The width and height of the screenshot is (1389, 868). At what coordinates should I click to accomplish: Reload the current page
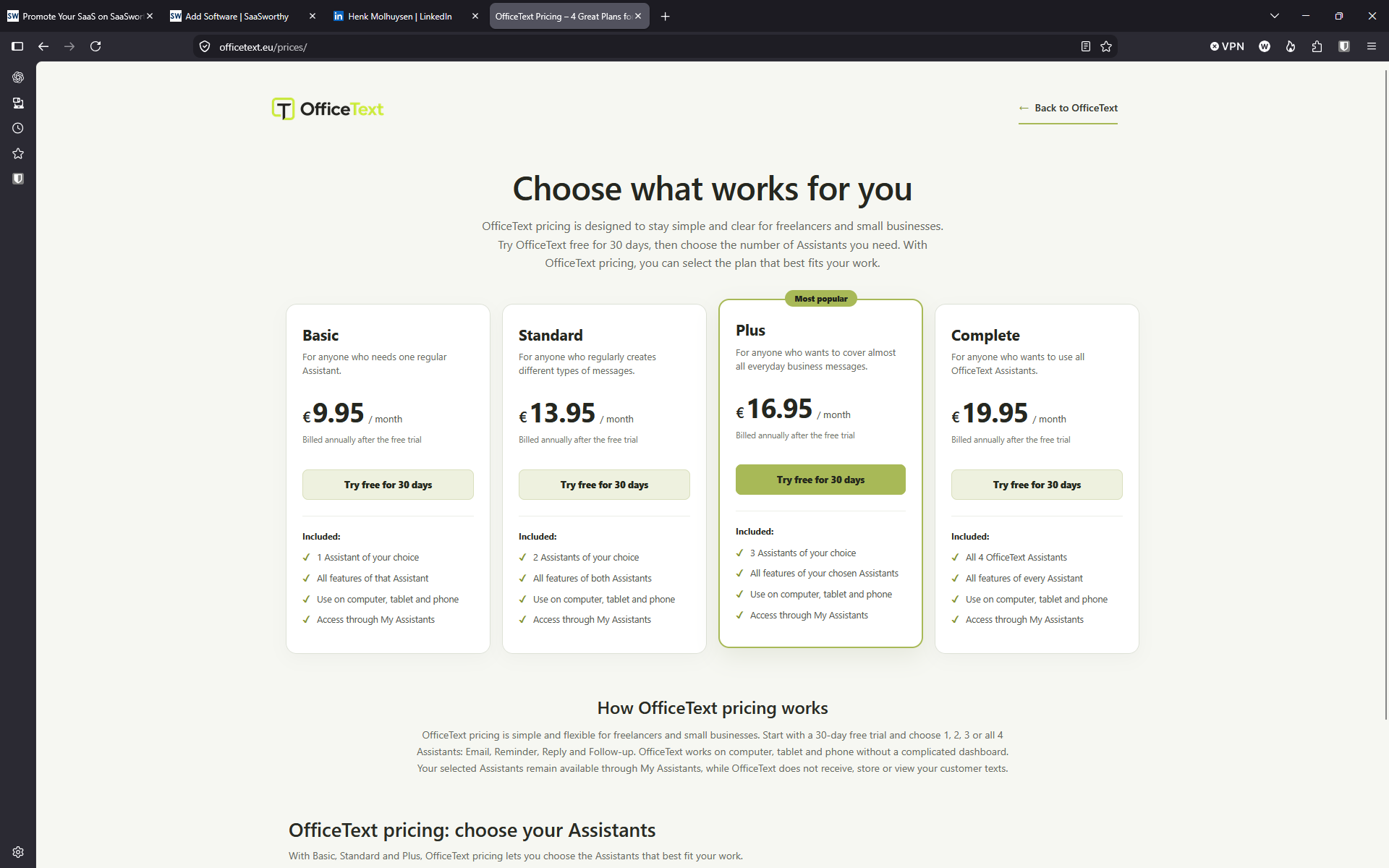click(95, 46)
